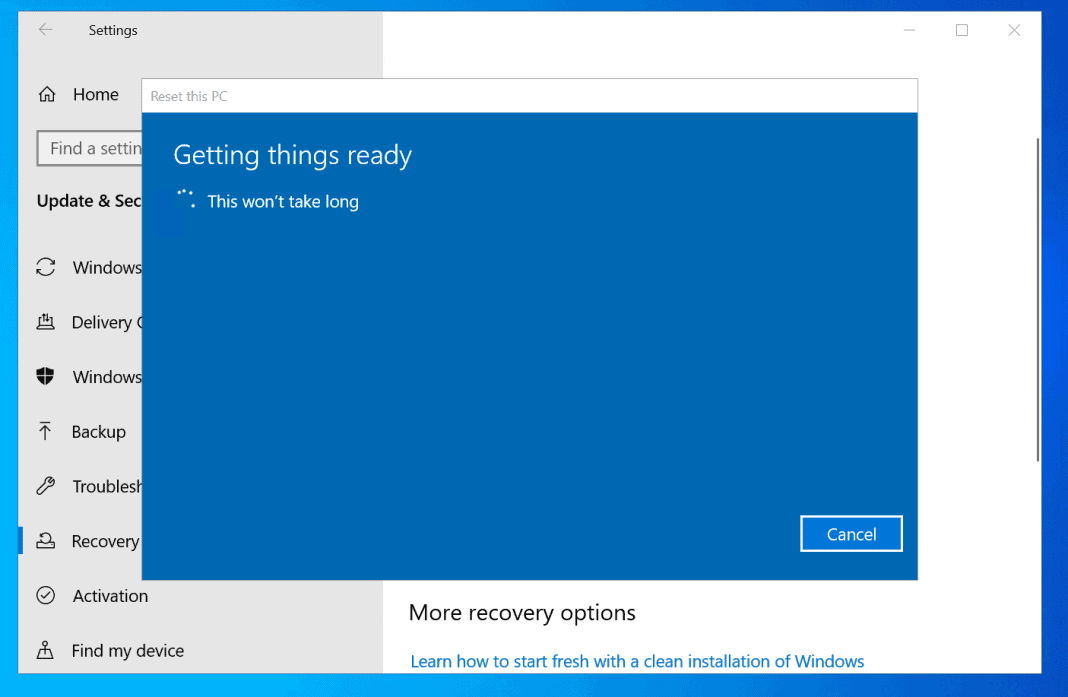Click the Activation checkmark icon
1068x697 pixels.
[46, 595]
